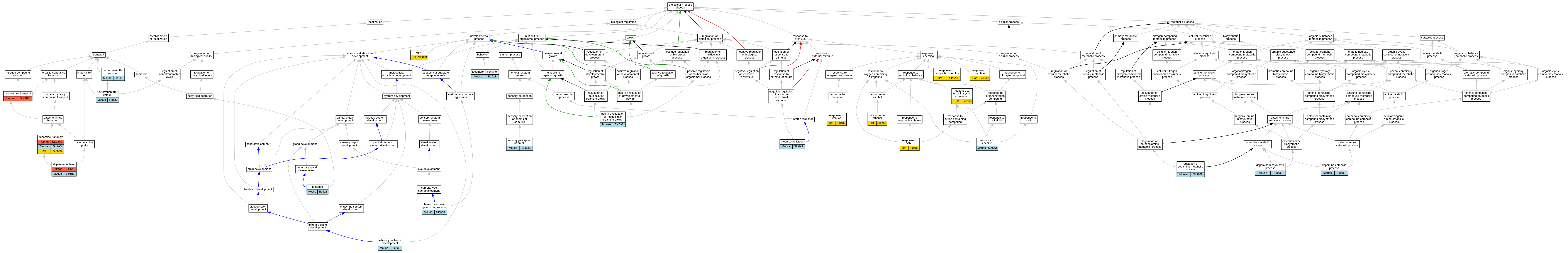
Task: Click the 'regulation of cellular process' node
Action: coord(1009,55)
